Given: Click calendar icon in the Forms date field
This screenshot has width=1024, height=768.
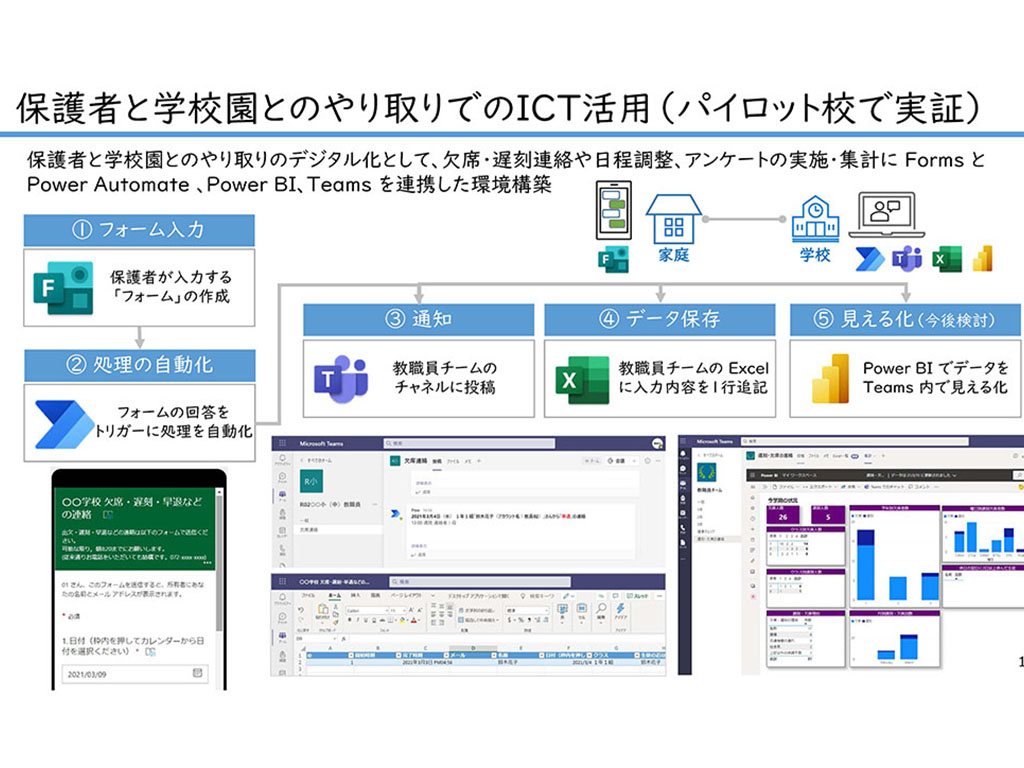Looking at the screenshot, I should click(x=197, y=673).
